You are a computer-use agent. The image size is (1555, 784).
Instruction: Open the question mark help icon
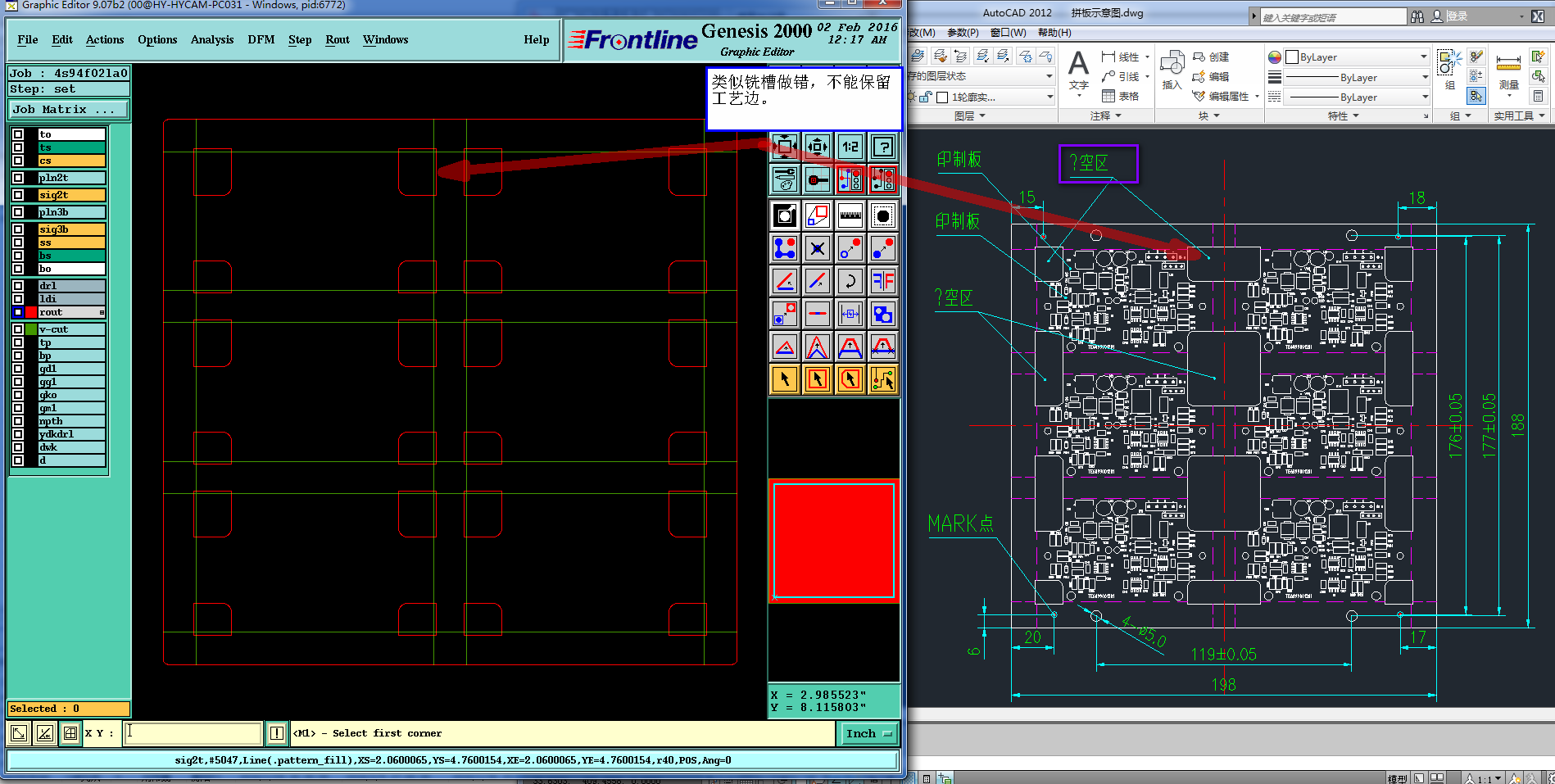(883, 147)
